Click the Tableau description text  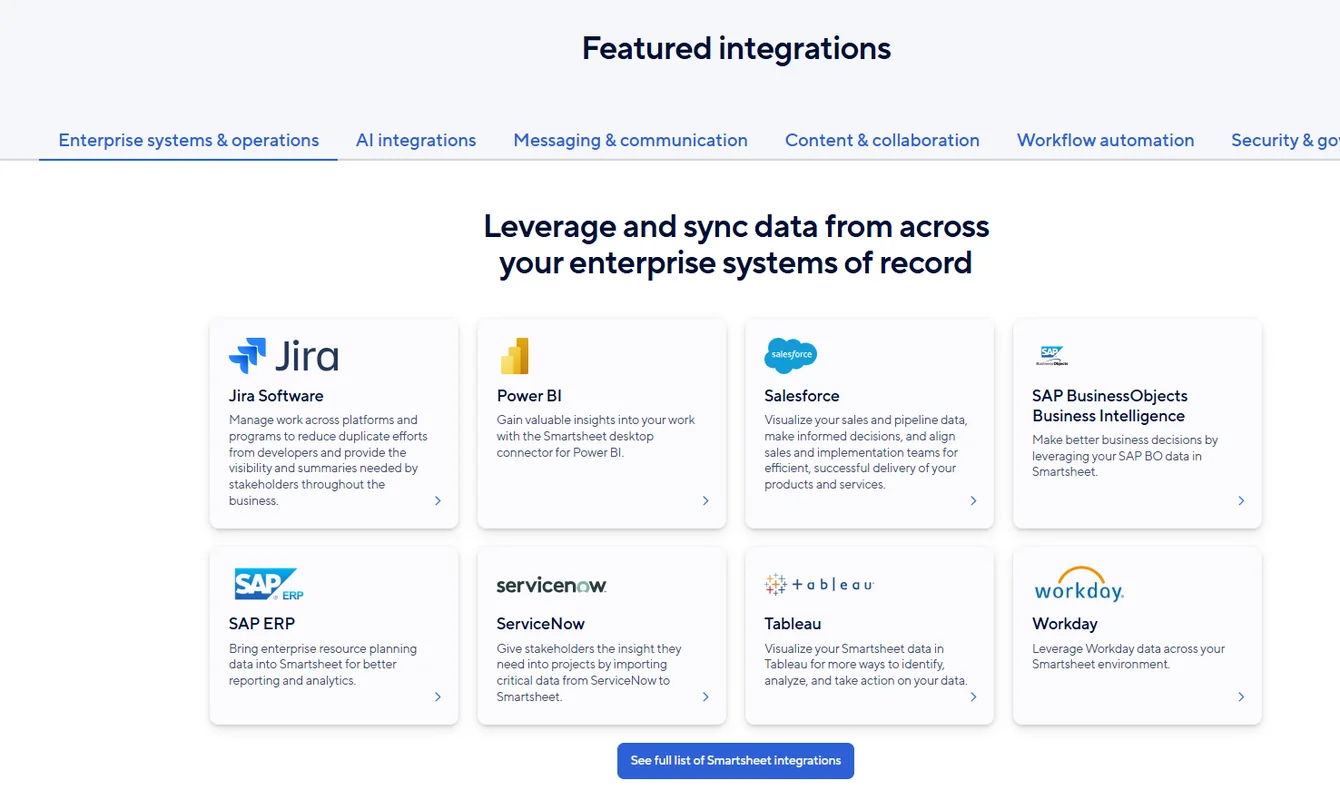click(866, 665)
